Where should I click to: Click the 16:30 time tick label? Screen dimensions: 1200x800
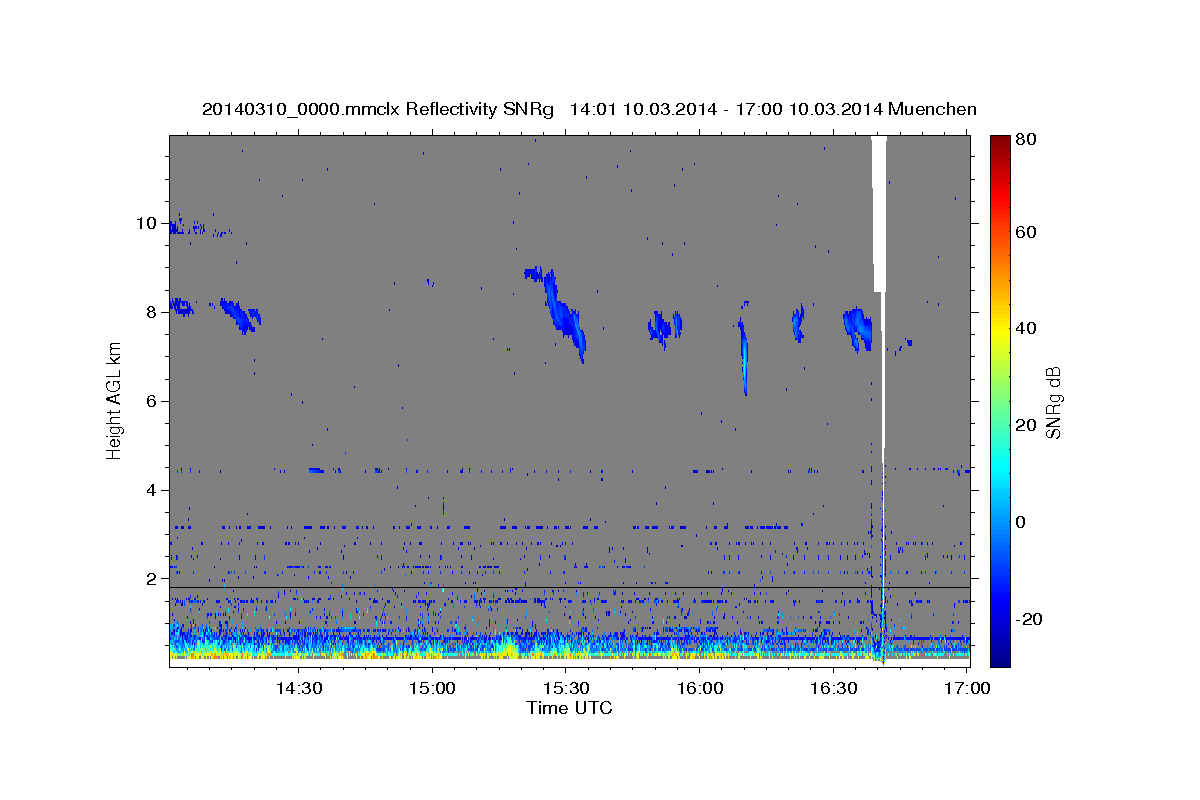[834, 688]
